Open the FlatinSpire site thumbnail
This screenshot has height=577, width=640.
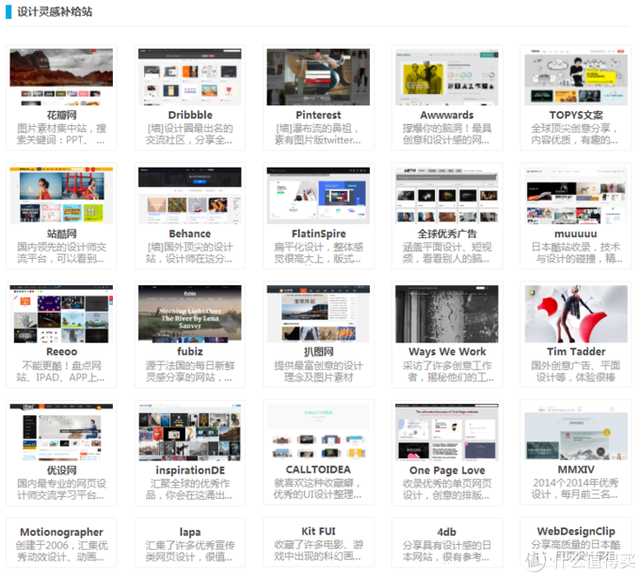tap(318, 195)
